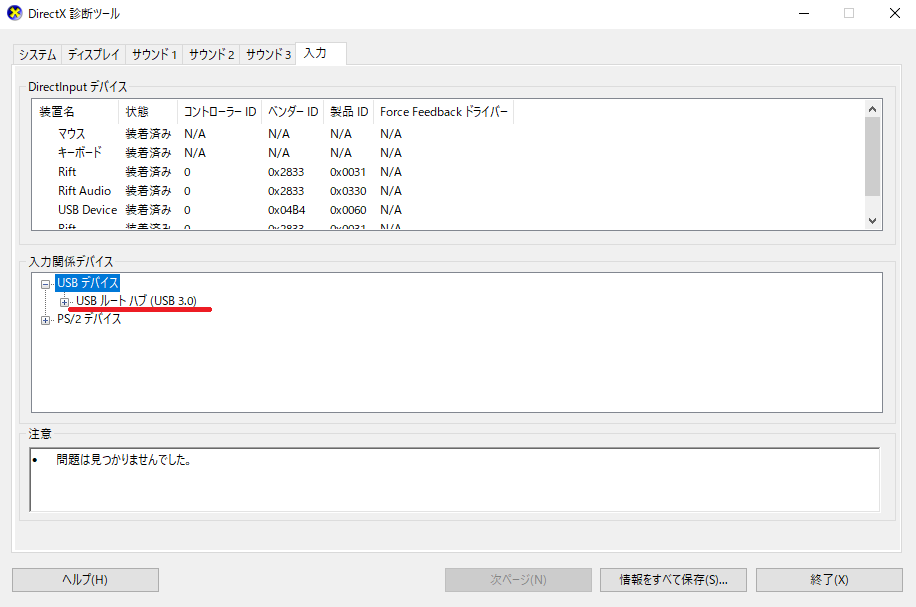The width and height of the screenshot is (916, 607).
Task: Click the 製品 ID column header
Action: tap(349, 112)
